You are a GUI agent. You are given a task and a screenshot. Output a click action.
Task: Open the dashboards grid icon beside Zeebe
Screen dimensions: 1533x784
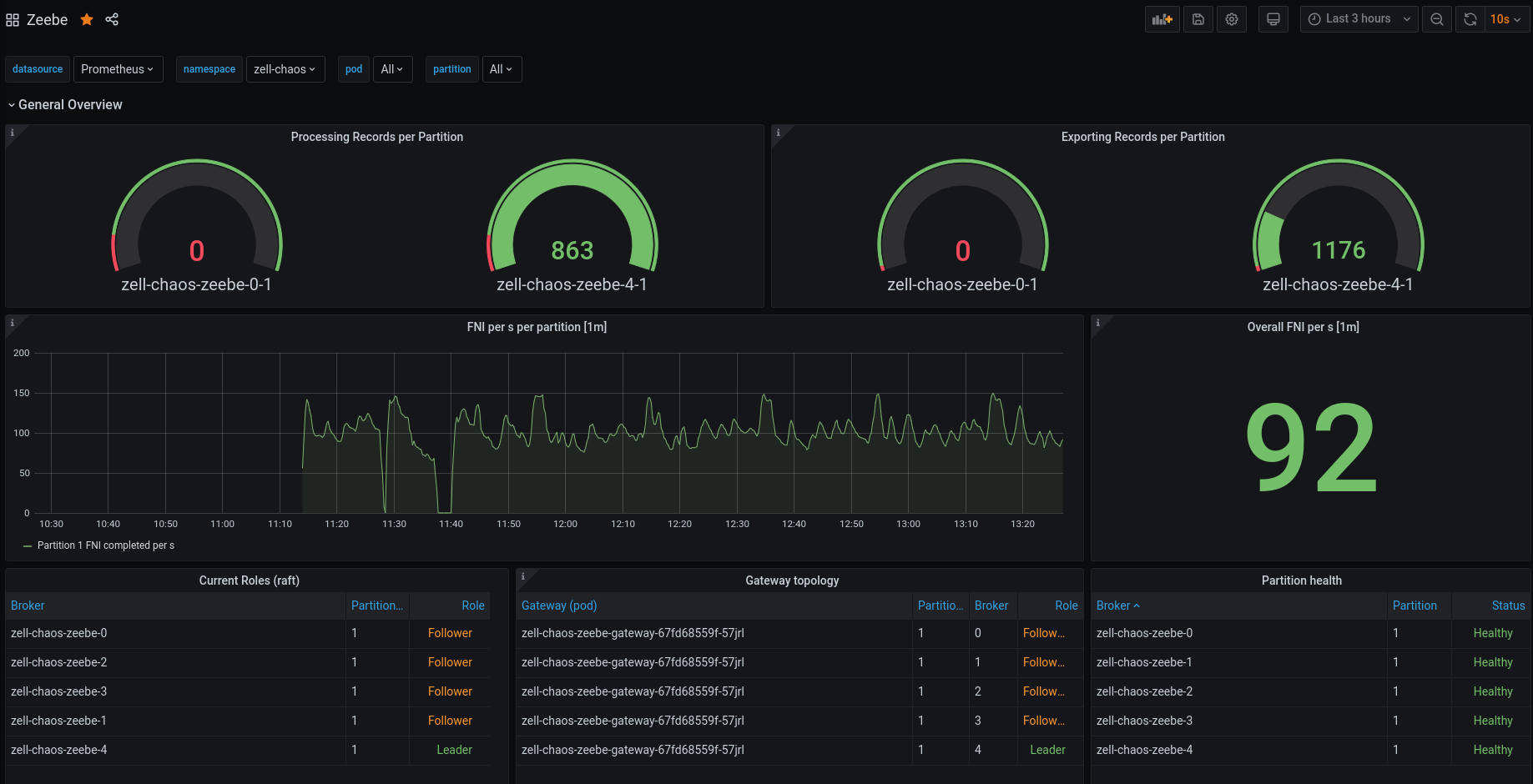13,20
